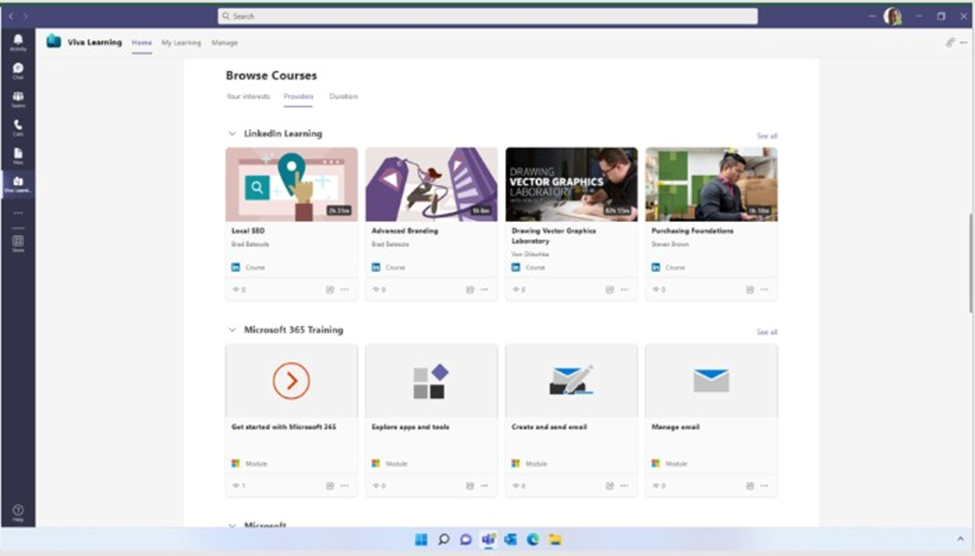Open more options on Explore apps and tools card
Viewport: 975px width, 556px height.
(484, 486)
